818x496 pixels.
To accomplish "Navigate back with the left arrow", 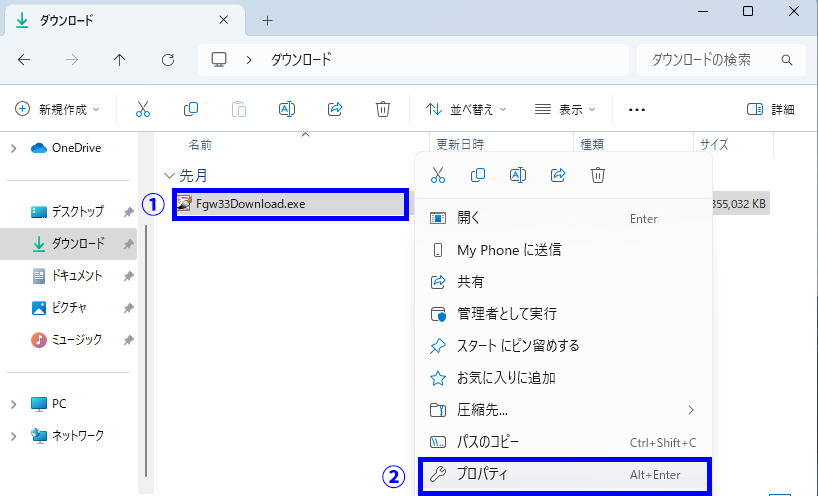I will 24,60.
